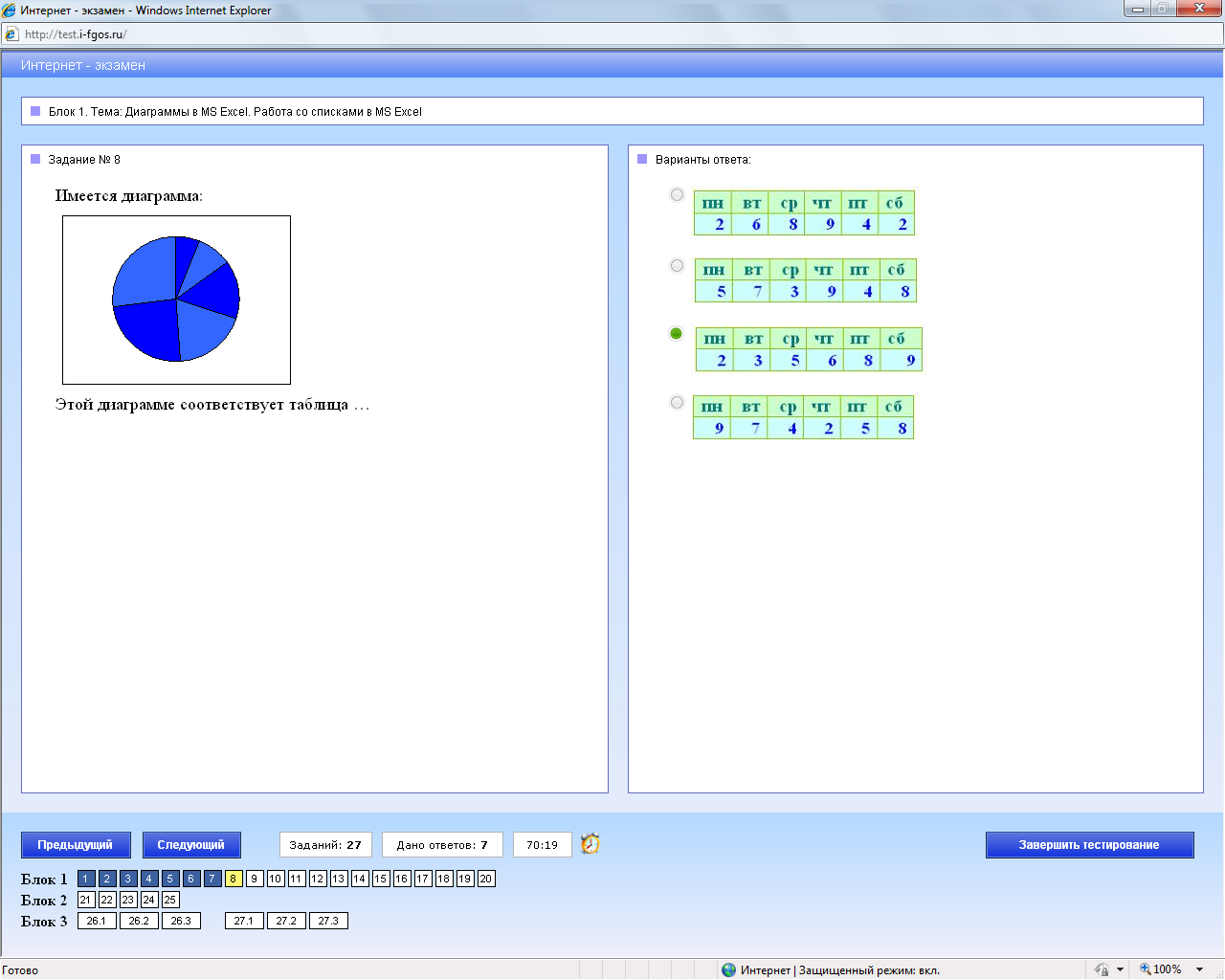Viewport: 1225px width, 980px height.
Task: Click the first answer table image
Action: pos(805,213)
